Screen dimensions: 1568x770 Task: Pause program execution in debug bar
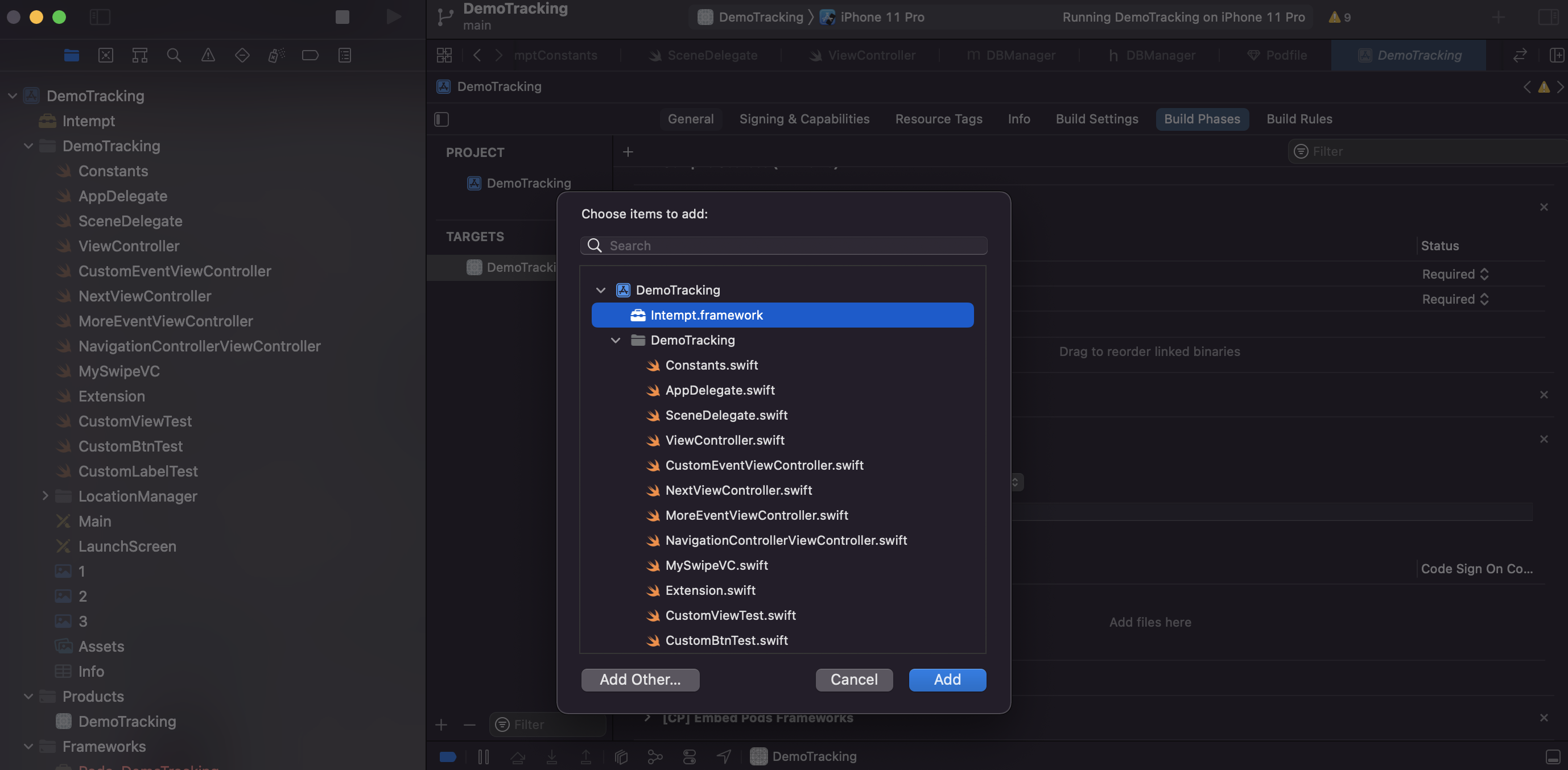[483, 756]
